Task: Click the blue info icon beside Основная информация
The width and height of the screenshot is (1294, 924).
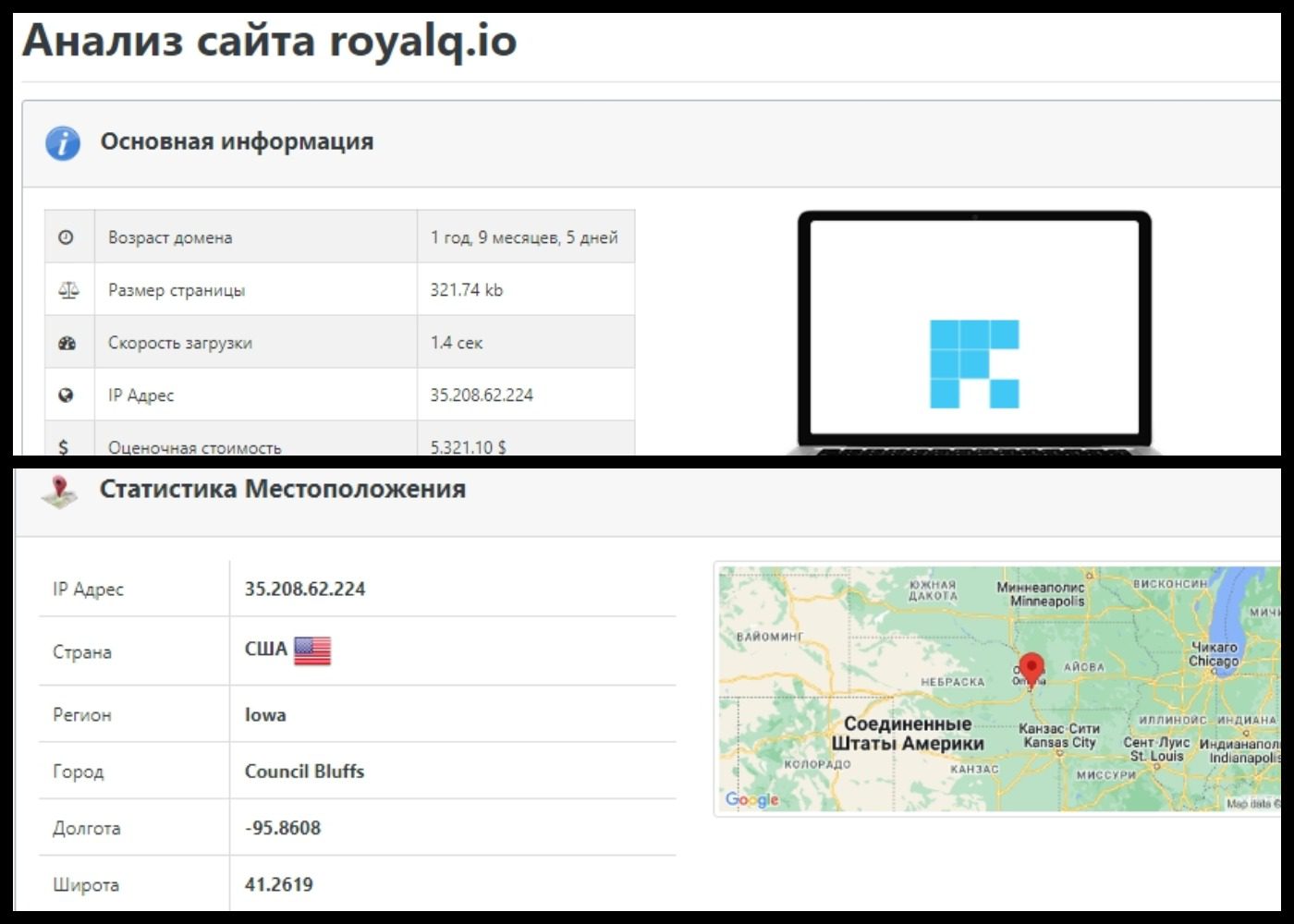Action: click(63, 143)
